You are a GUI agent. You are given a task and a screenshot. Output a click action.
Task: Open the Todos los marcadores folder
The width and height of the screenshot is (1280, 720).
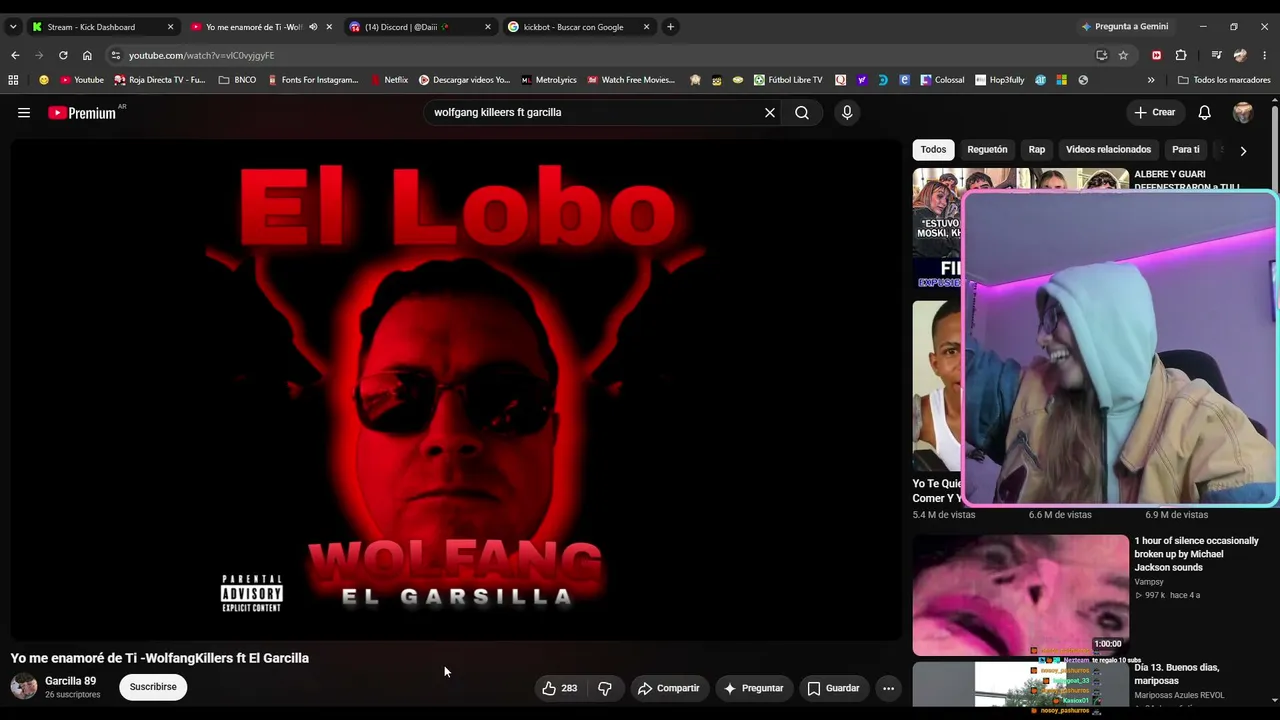1224,80
